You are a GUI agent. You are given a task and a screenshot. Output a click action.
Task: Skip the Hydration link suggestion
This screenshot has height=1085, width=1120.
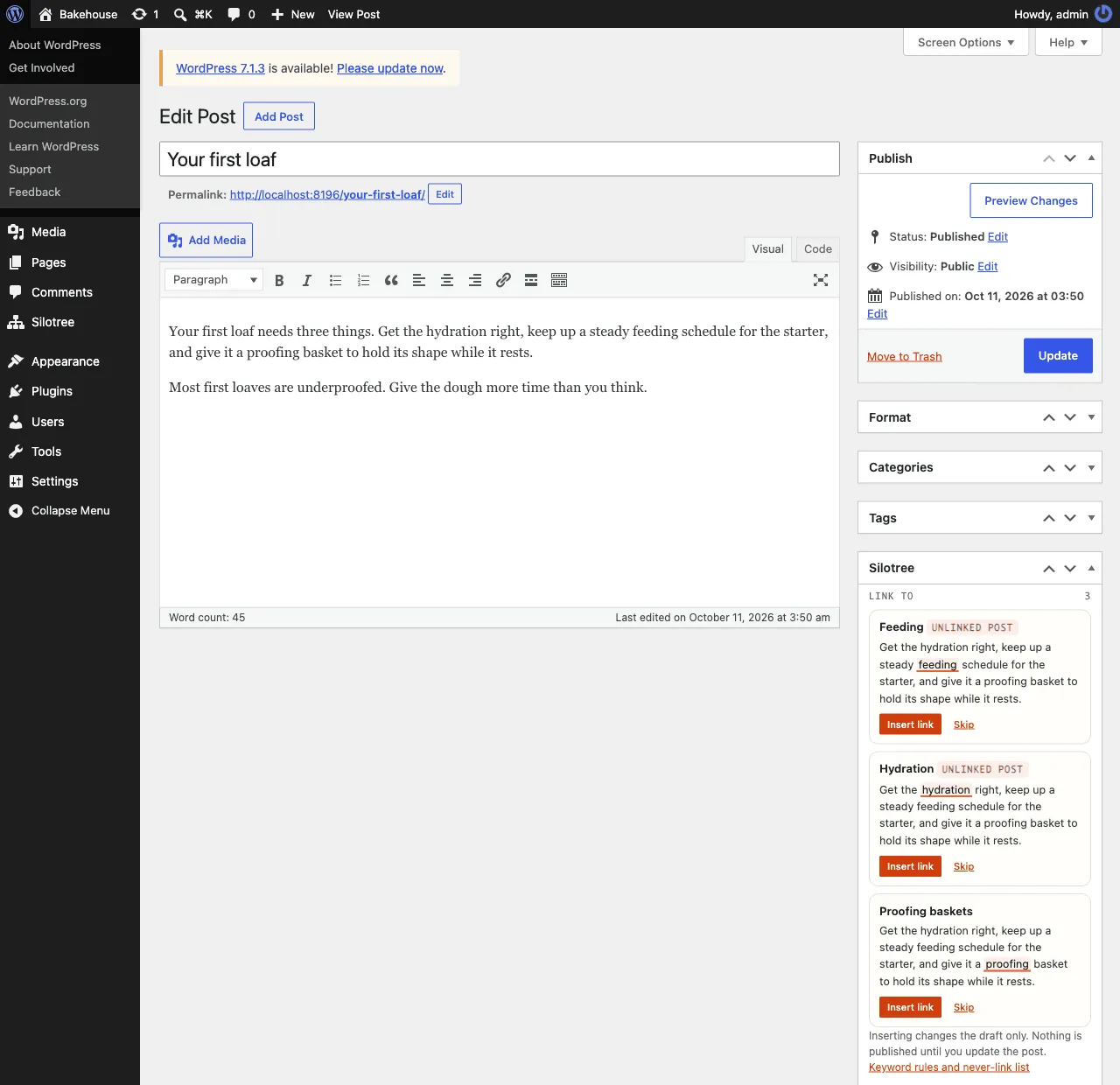(963, 866)
